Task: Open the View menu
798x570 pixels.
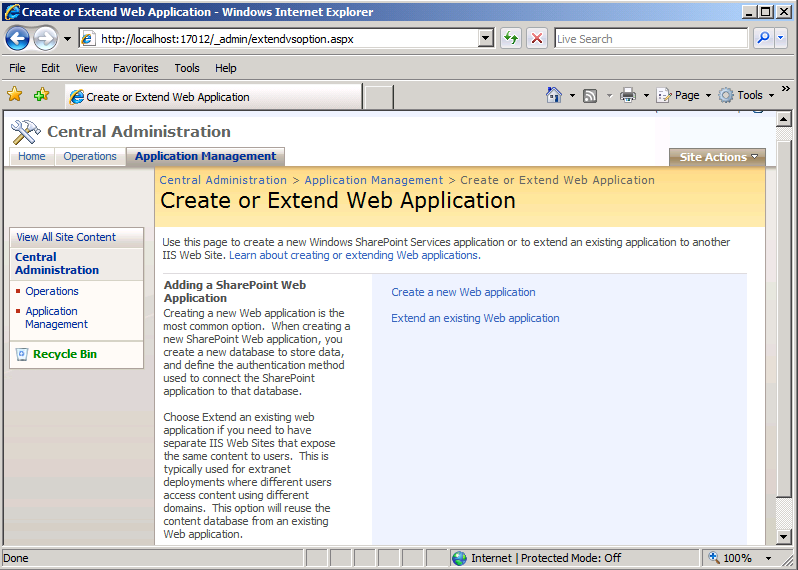Action: 86,68
